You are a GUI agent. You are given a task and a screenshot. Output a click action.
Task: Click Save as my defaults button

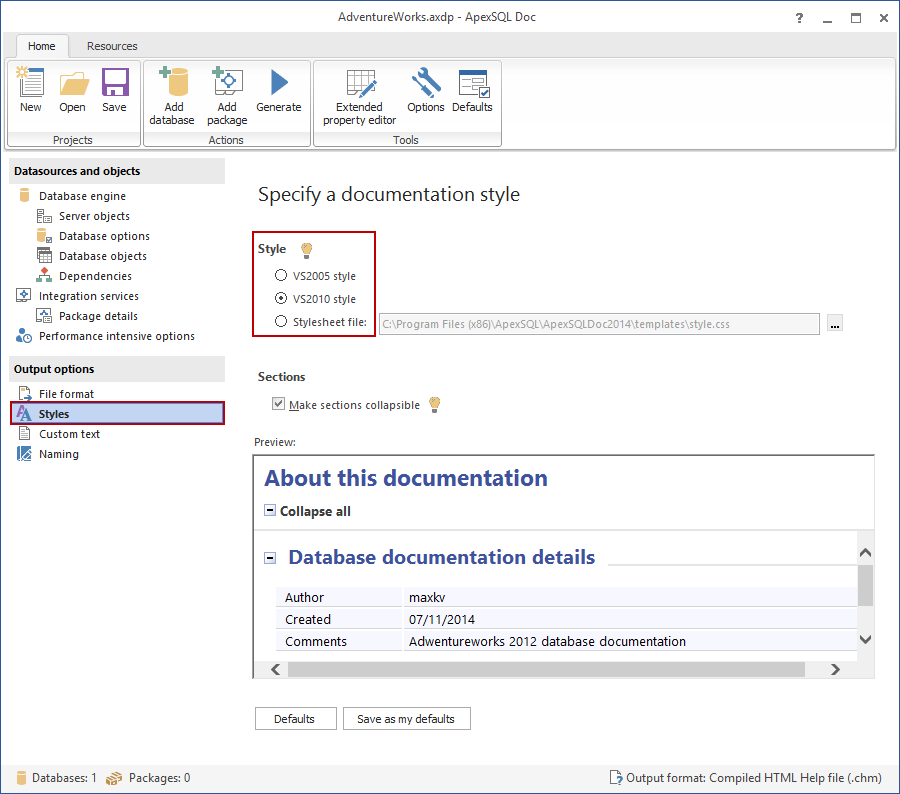[x=406, y=718]
